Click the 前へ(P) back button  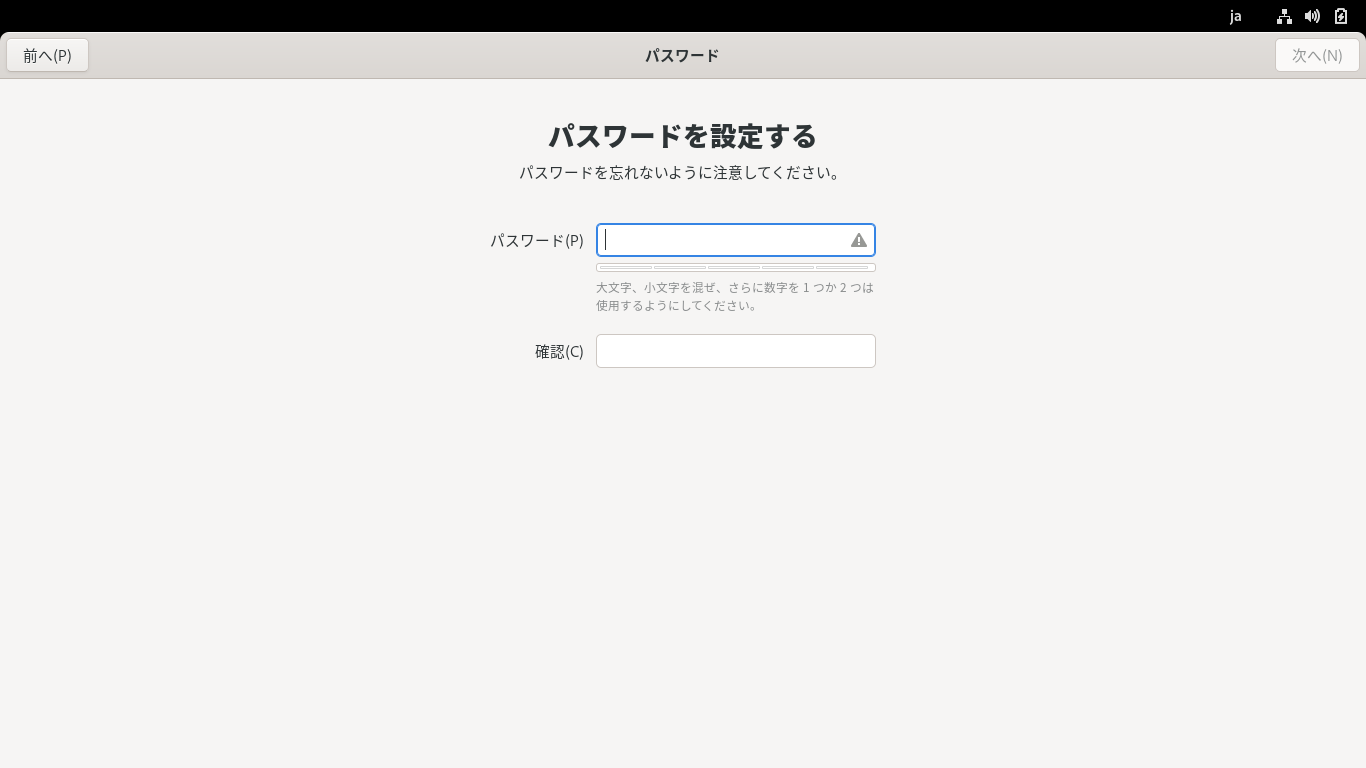(47, 55)
